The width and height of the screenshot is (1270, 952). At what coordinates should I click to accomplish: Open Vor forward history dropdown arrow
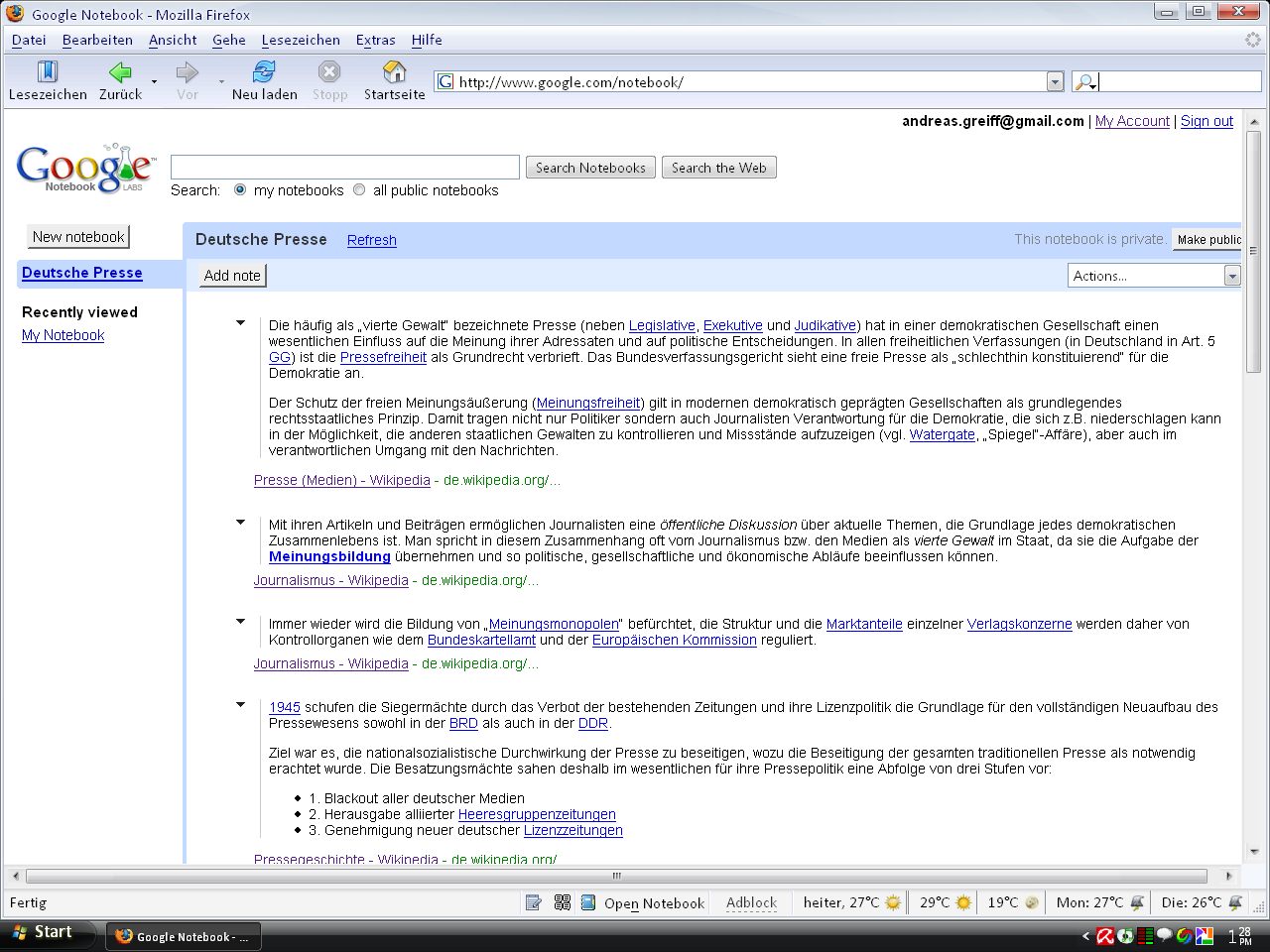coord(221,81)
